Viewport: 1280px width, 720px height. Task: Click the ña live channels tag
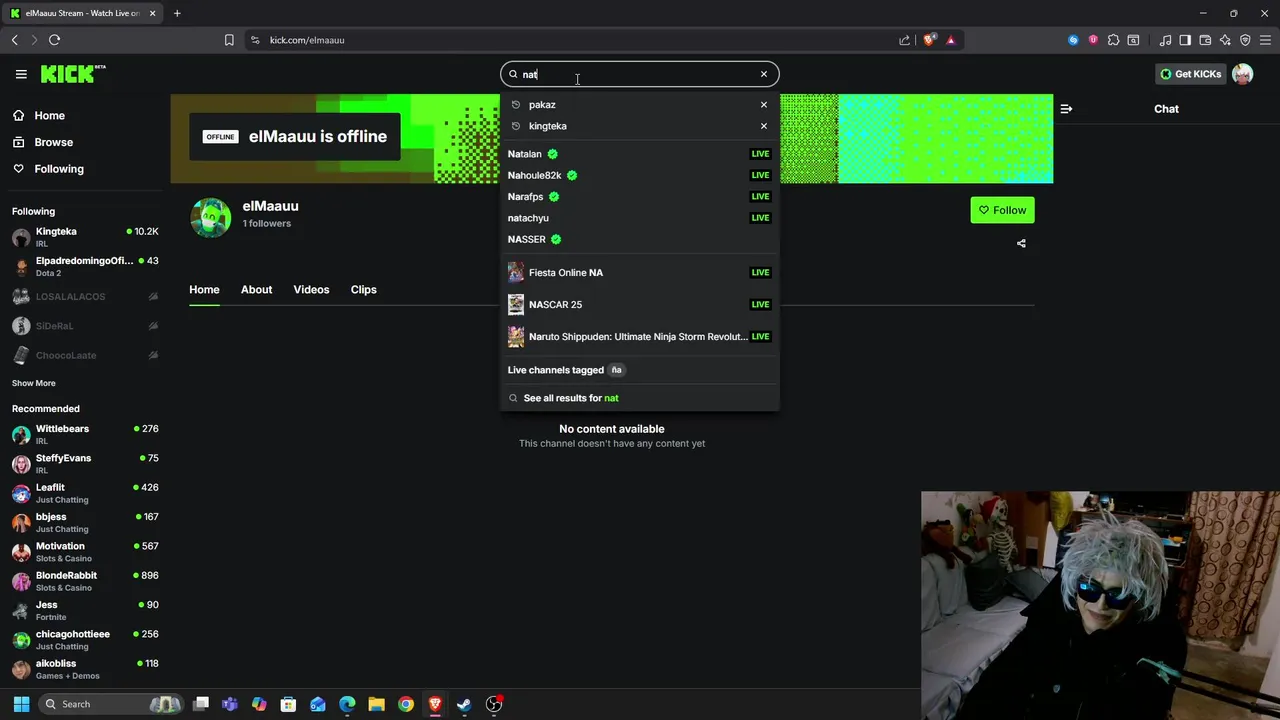tap(616, 370)
